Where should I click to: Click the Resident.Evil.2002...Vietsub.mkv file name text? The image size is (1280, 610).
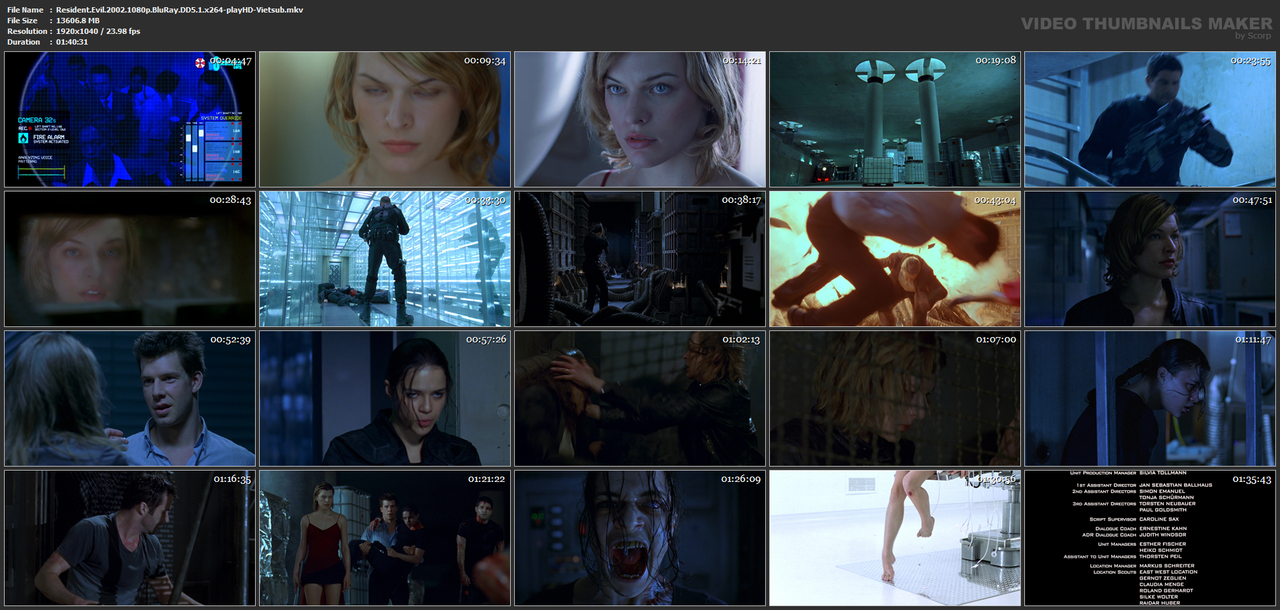[180, 9]
